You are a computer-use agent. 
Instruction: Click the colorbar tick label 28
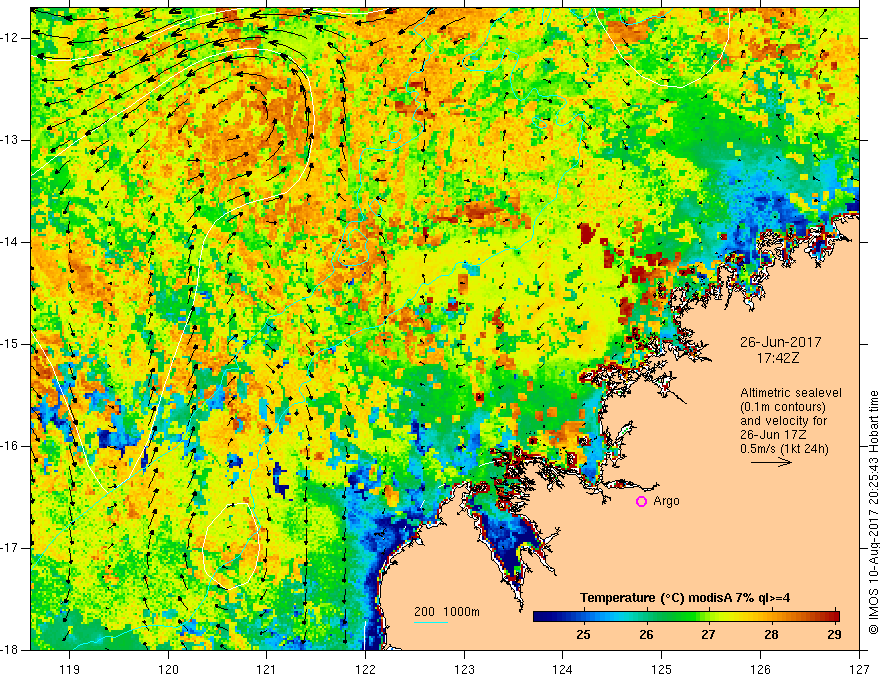tap(771, 634)
